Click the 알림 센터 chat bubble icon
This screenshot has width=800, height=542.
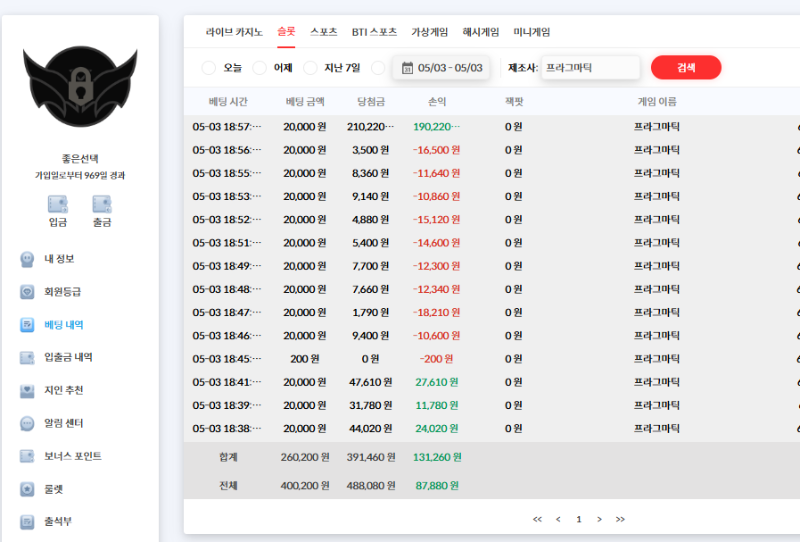point(27,424)
